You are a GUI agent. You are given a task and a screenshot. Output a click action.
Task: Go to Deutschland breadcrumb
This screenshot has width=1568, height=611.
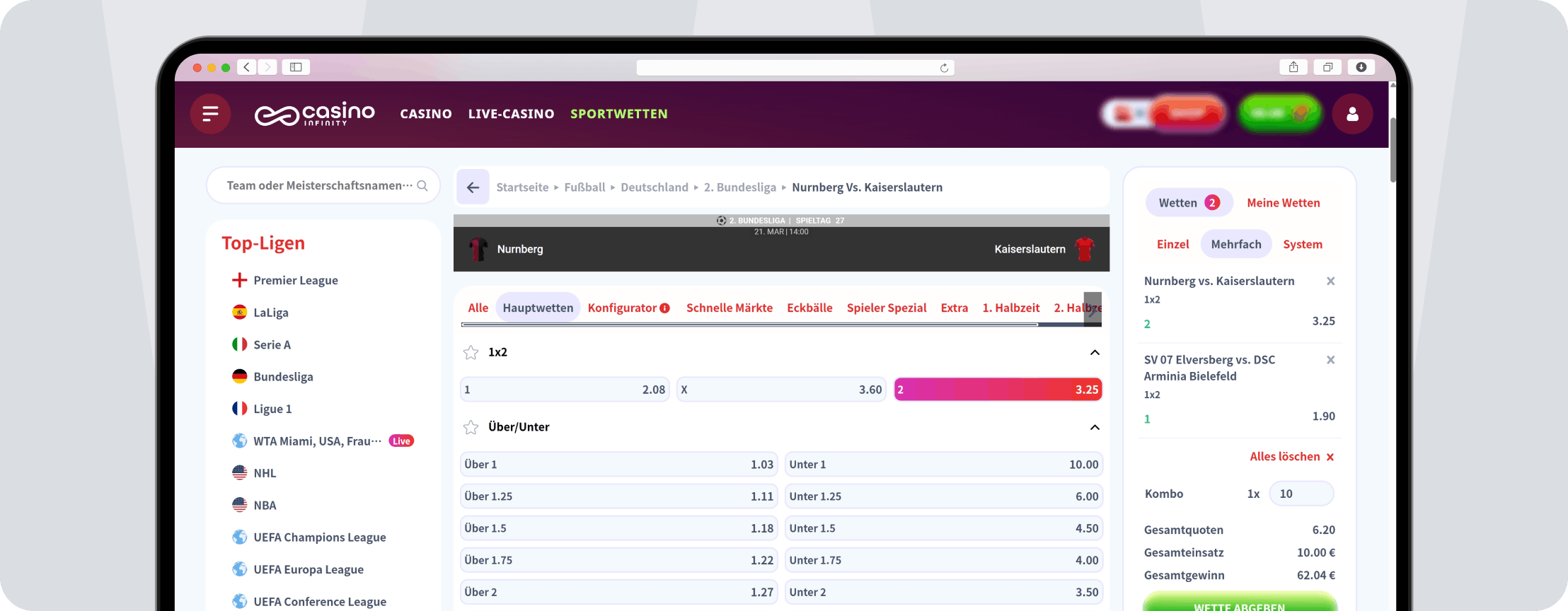(655, 187)
